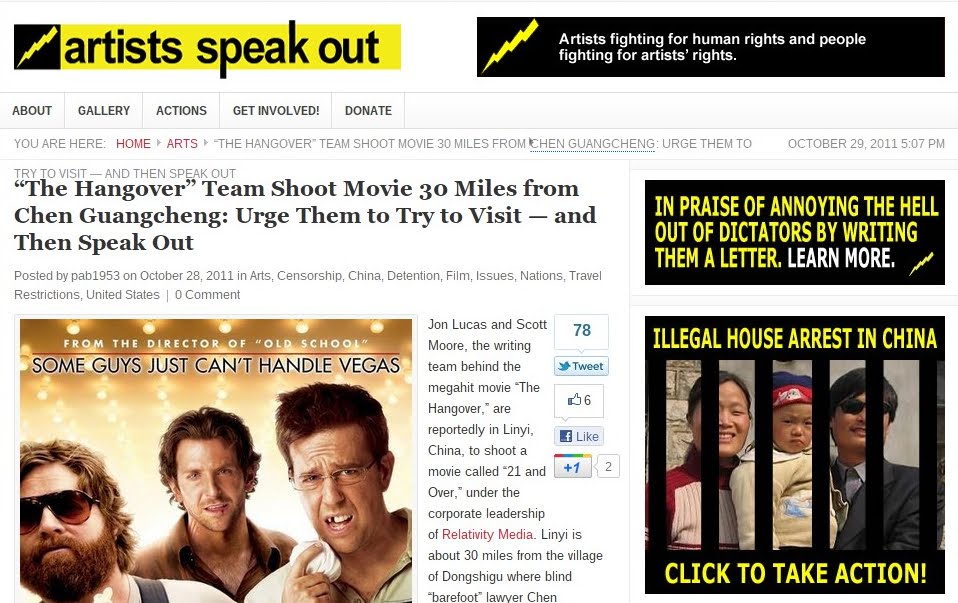
Task: Click the date OCTOBER 29, 2011 5:07 PM
Action: 866,144
